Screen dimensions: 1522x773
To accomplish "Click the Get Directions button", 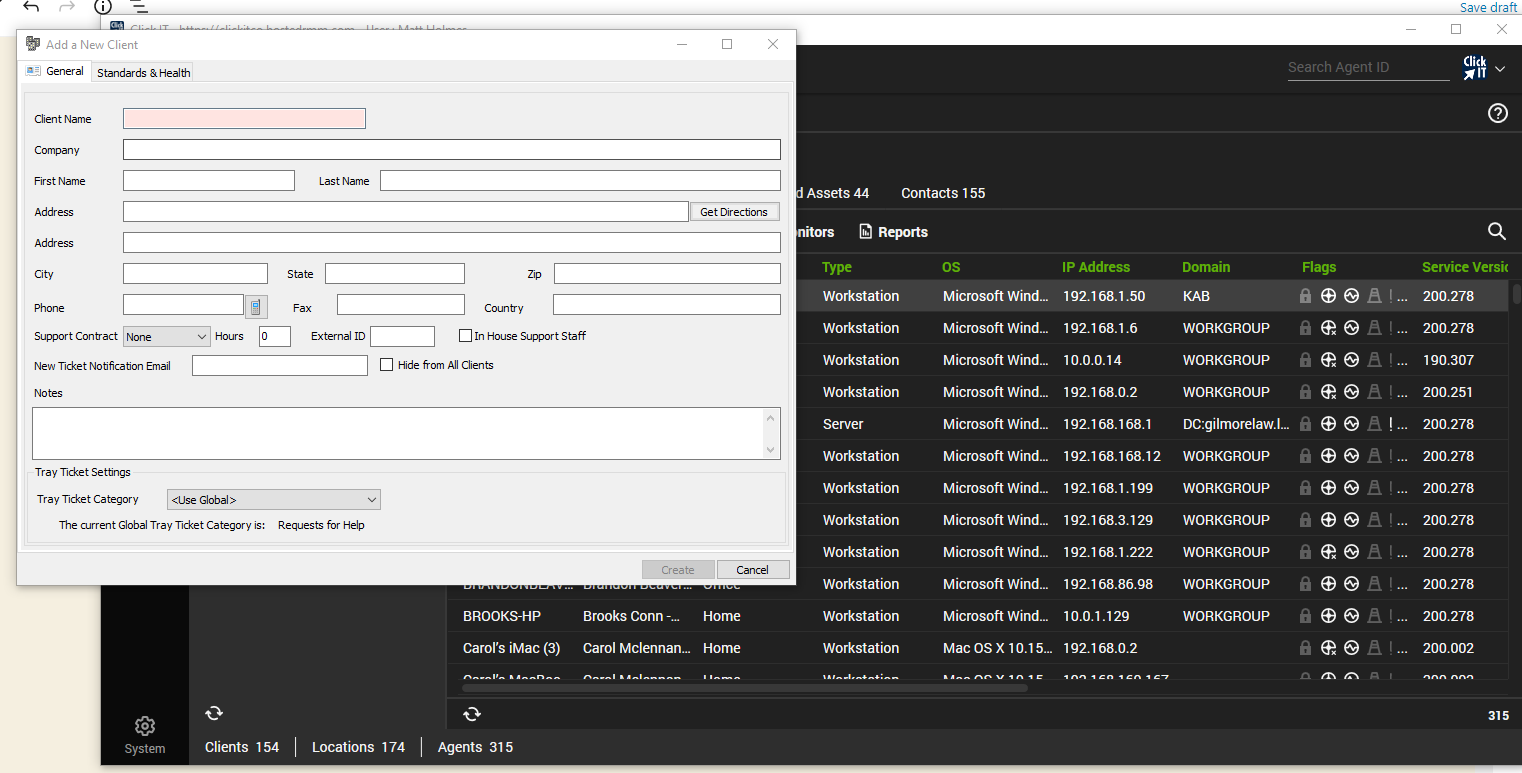I will (734, 212).
